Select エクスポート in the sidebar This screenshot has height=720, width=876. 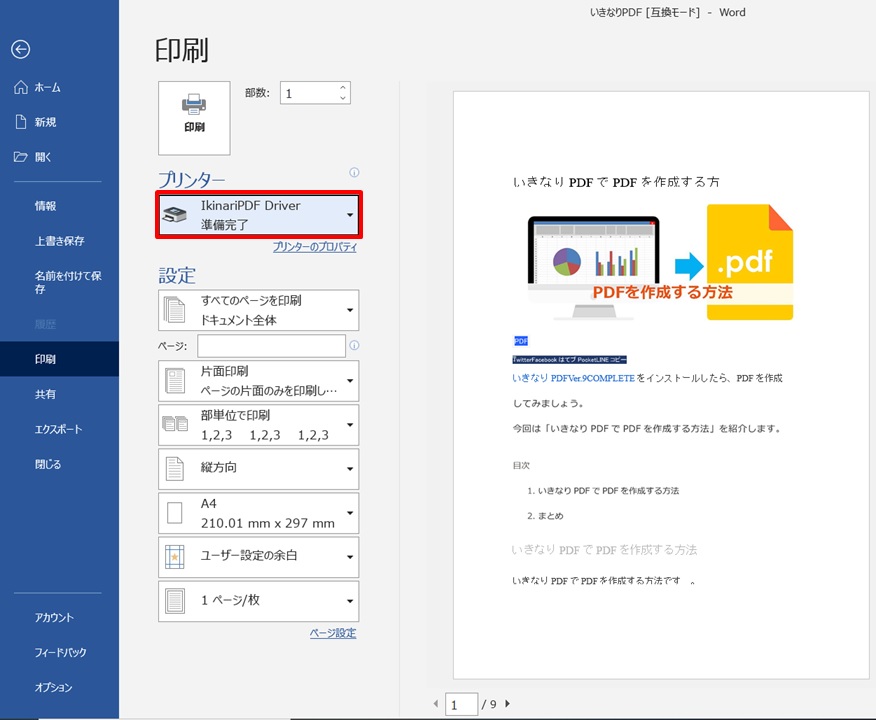tap(59, 429)
